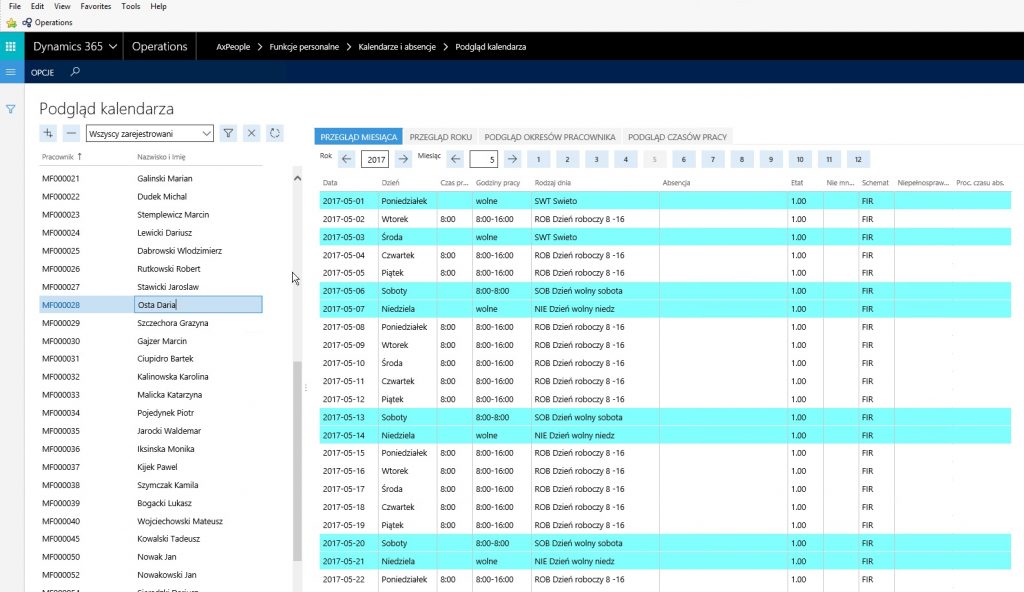
Task: Refresh the worker list
Action: (275, 133)
